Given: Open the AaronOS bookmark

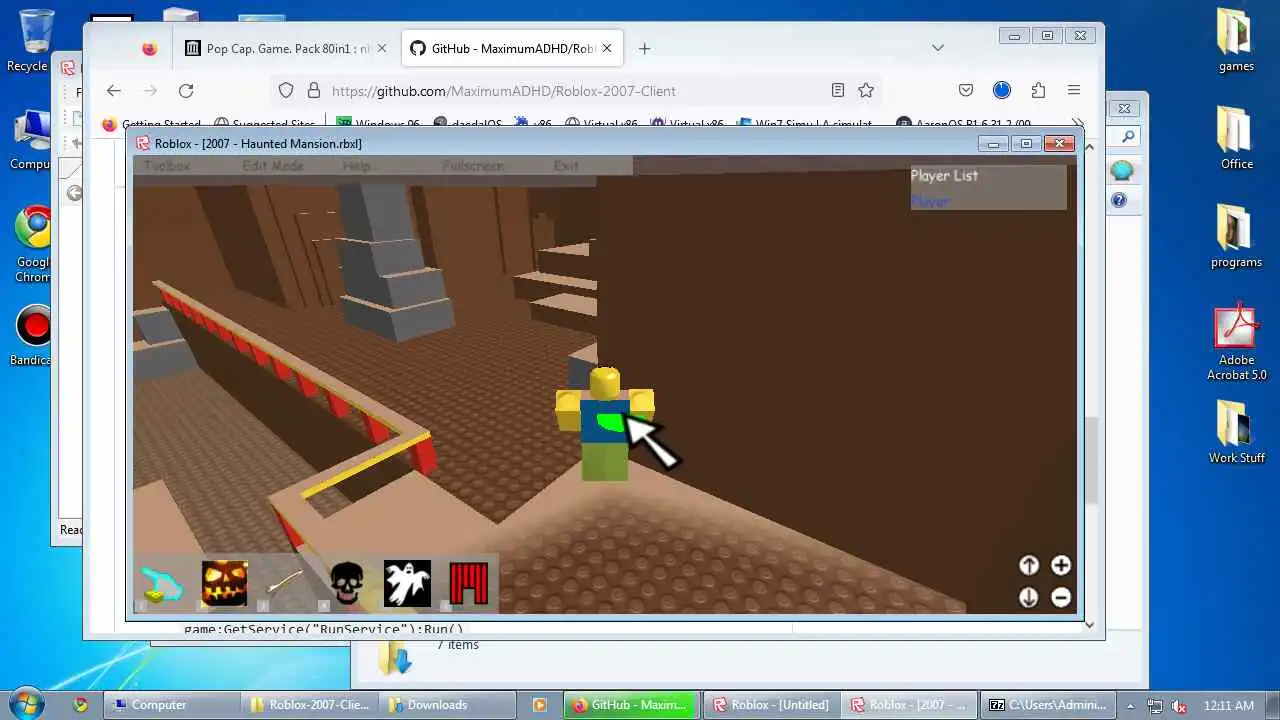Looking at the screenshot, I should [x=964, y=125].
